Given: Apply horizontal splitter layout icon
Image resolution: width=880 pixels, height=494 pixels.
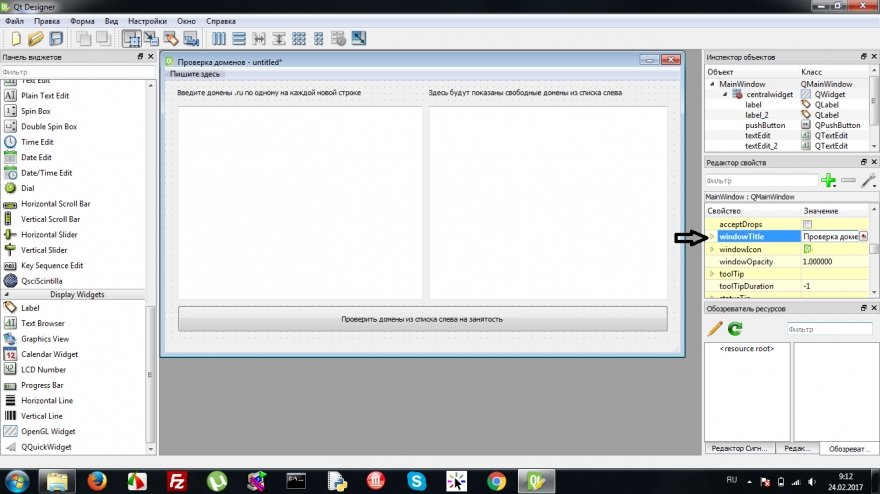Looking at the screenshot, I should pos(259,39).
